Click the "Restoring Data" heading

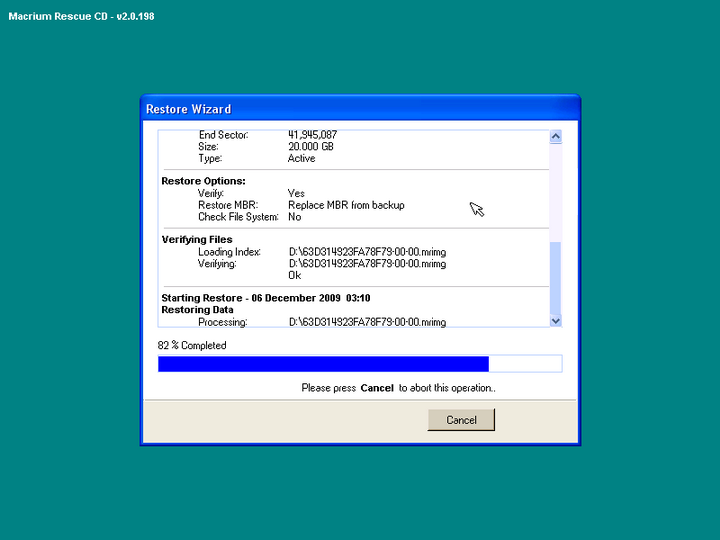(x=197, y=310)
